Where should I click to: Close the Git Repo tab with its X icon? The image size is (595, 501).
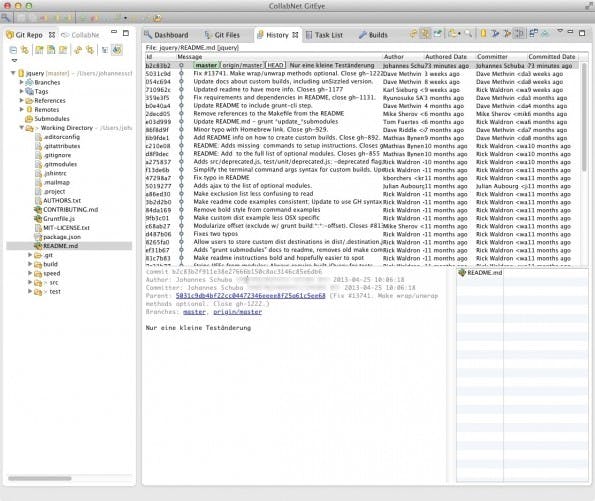coord(52,35)
